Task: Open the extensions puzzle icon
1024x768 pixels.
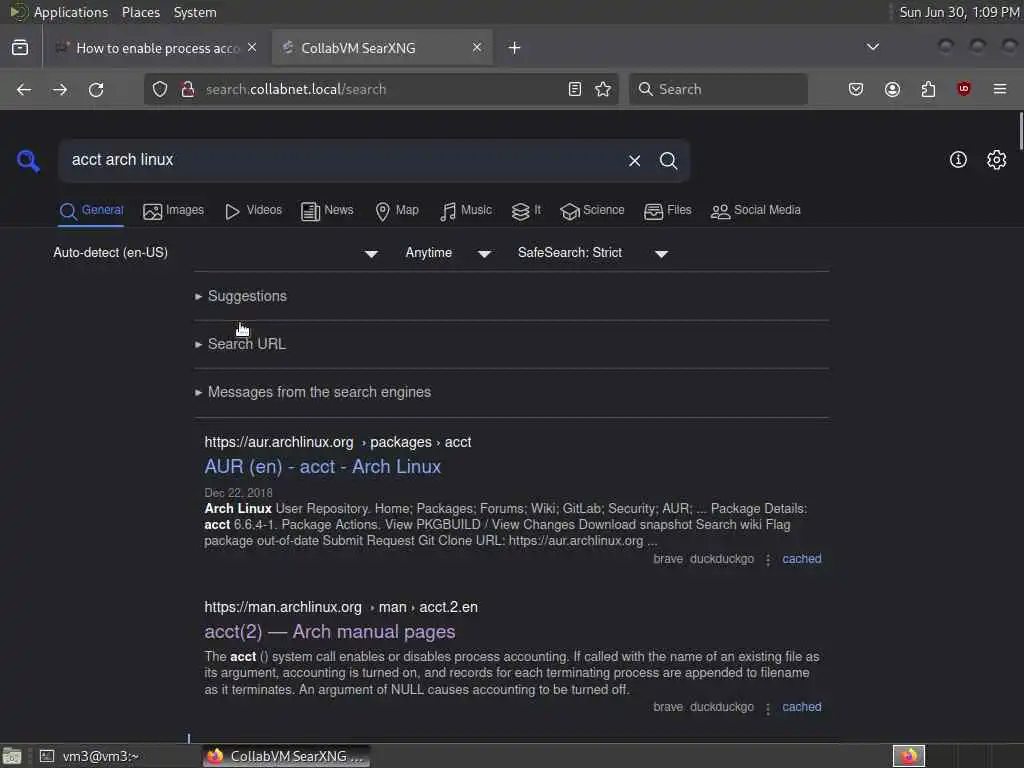Action: (x=928, y=89)
